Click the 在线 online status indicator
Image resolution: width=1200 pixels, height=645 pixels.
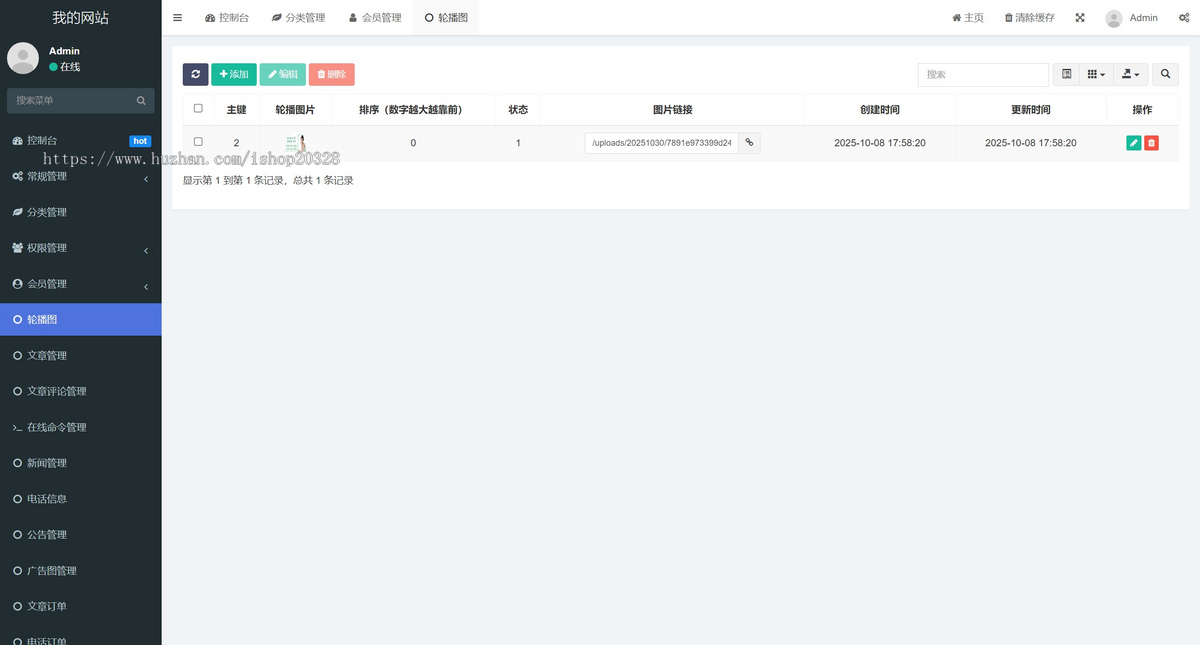point(65,67)
